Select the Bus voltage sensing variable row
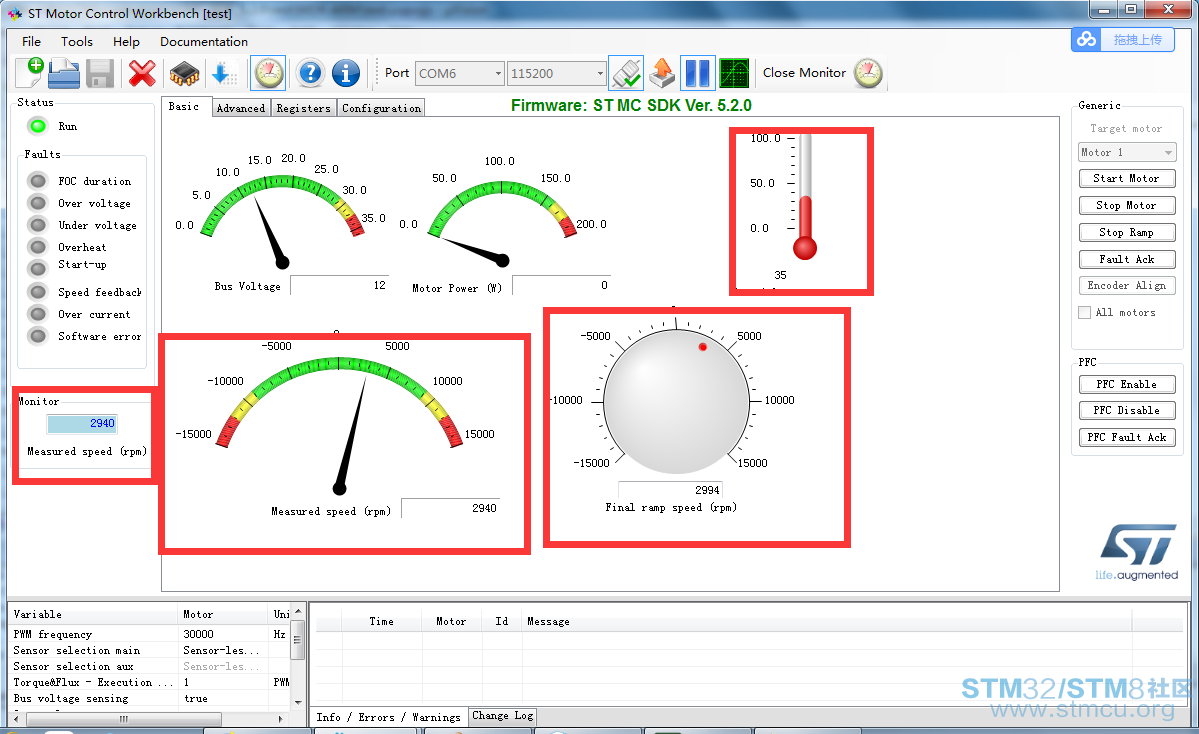The height and width of the screenshot is (734, 1199). (x=150, y=698)
